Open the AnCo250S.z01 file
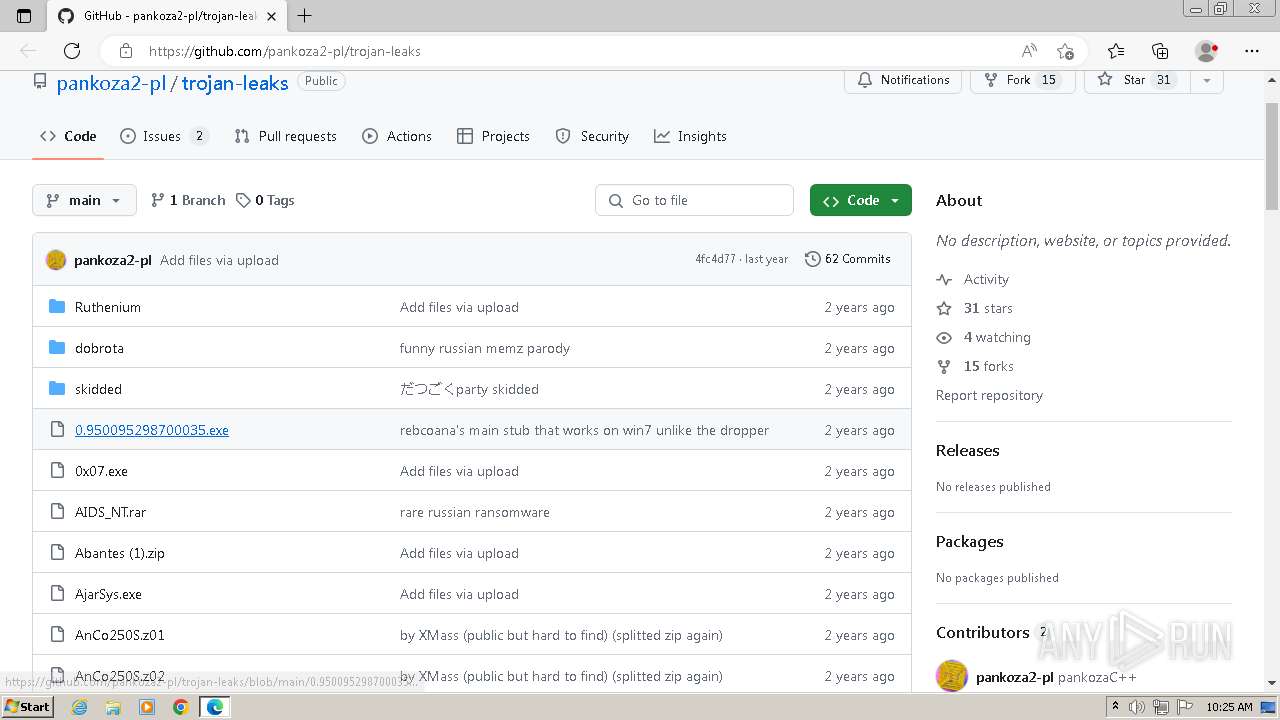 pos(120,635)
